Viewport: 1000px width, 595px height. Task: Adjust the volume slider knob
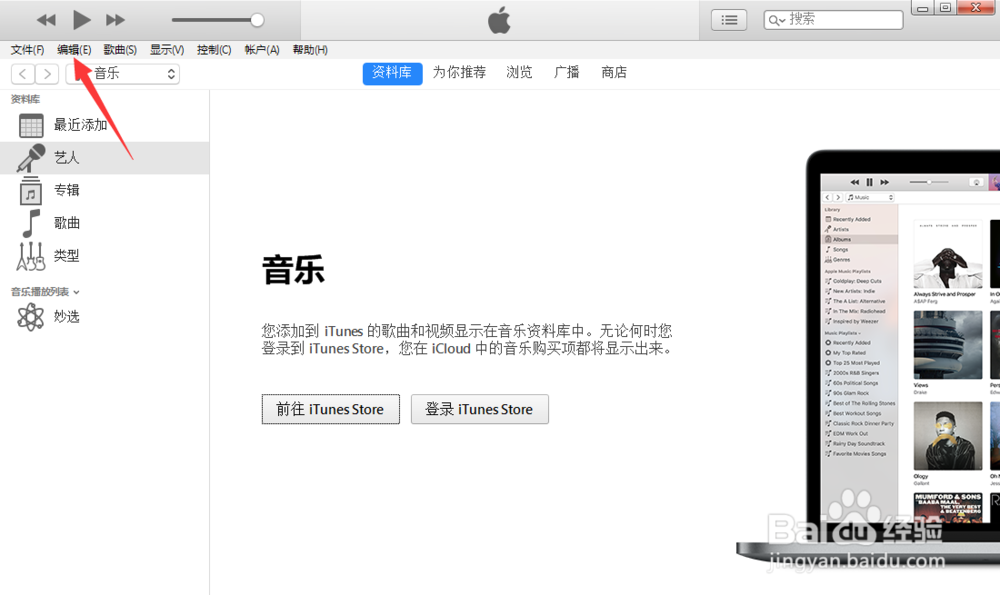(x=257, y=20)
